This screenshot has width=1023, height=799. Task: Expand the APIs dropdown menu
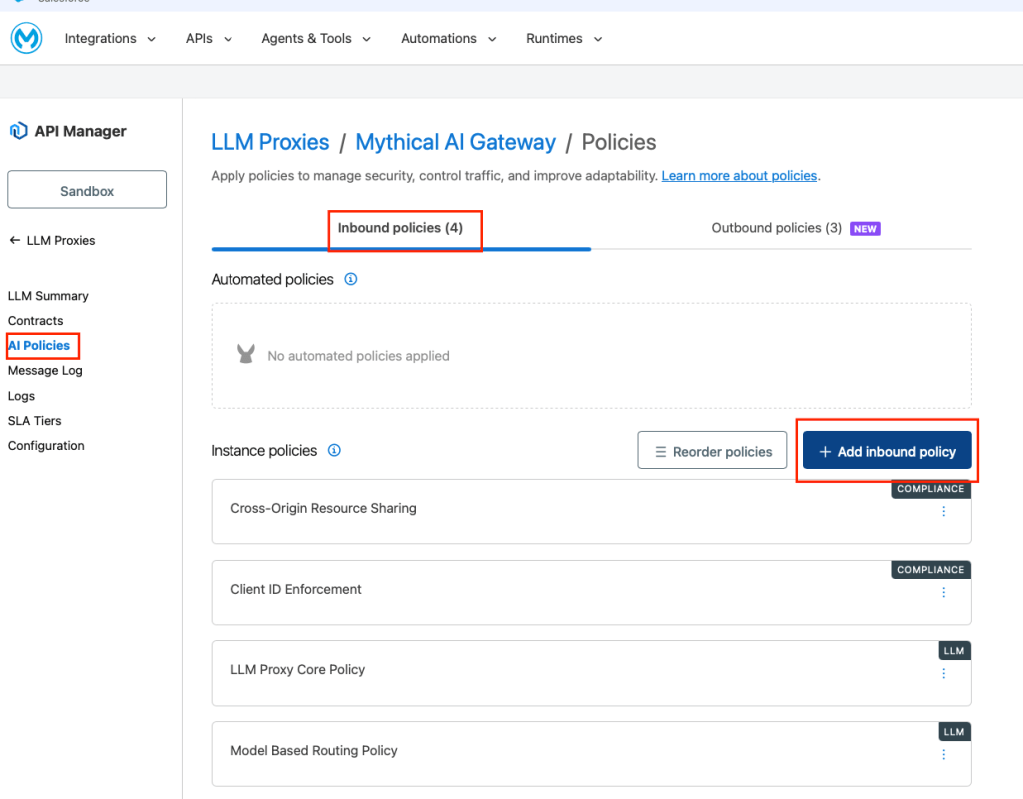point(209,39)
